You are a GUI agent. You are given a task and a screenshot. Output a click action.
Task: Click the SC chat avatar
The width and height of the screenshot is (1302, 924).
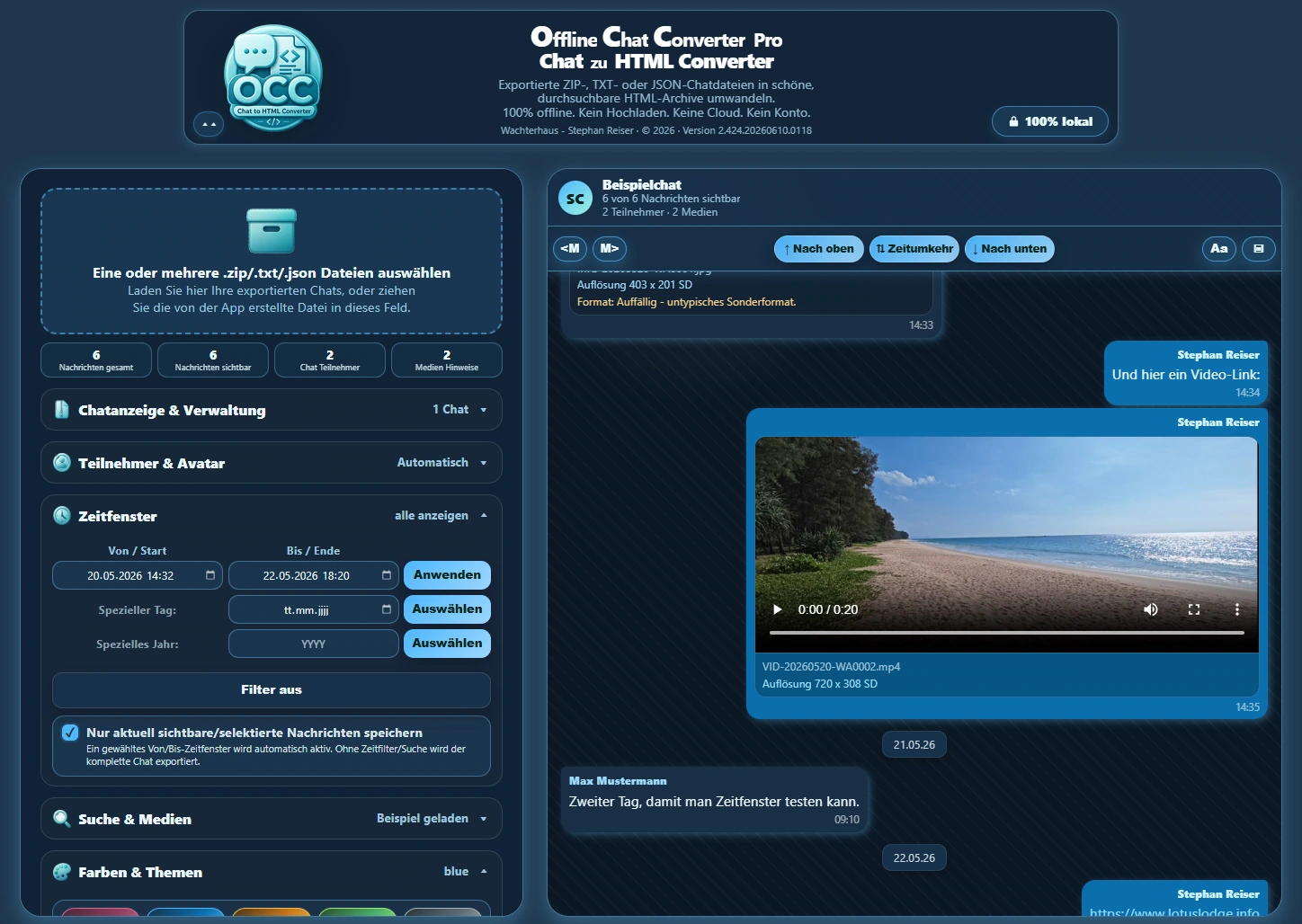[575, 199]
